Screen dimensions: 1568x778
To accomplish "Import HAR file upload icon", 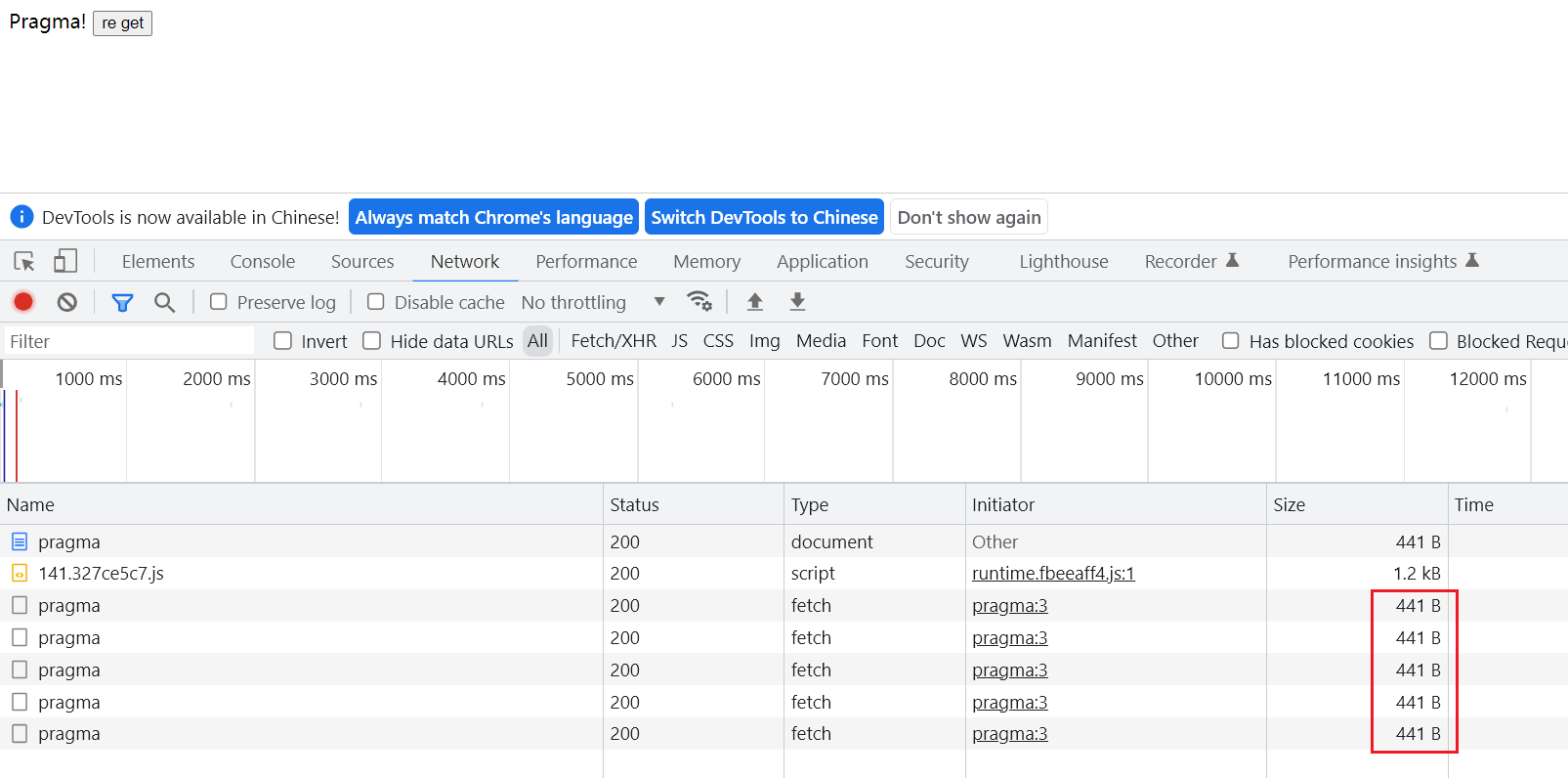I will coord(754,301).
